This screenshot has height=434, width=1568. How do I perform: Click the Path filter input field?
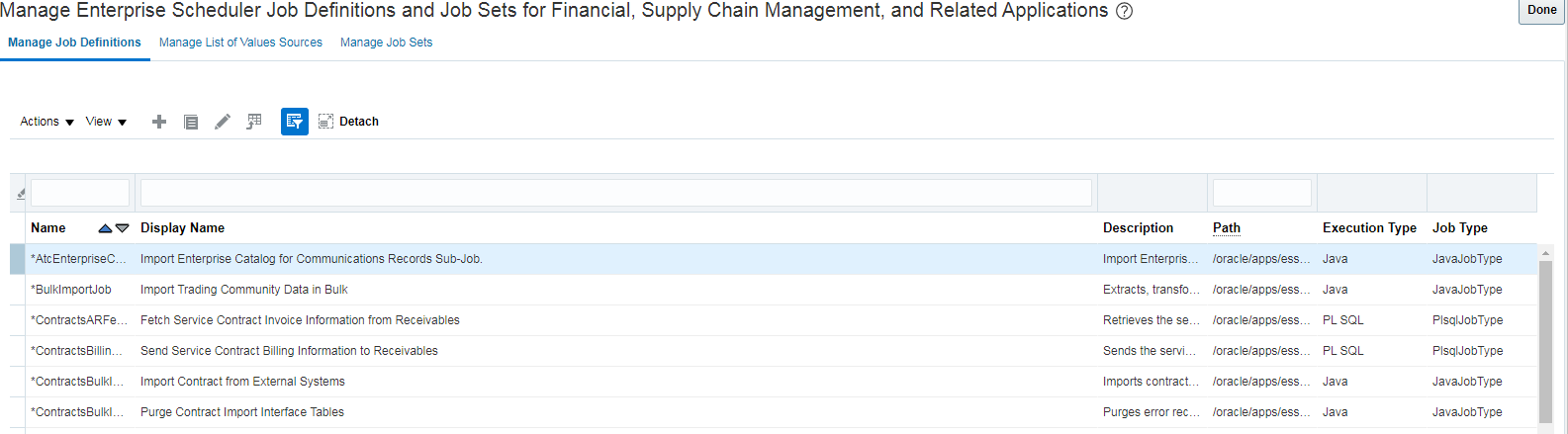[1261, 193]
